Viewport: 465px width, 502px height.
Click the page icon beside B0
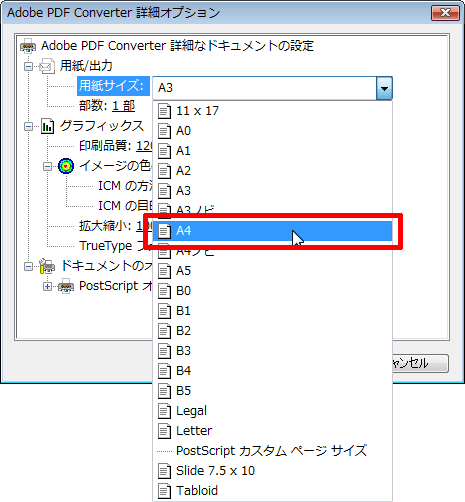click(x=164, y=291)
